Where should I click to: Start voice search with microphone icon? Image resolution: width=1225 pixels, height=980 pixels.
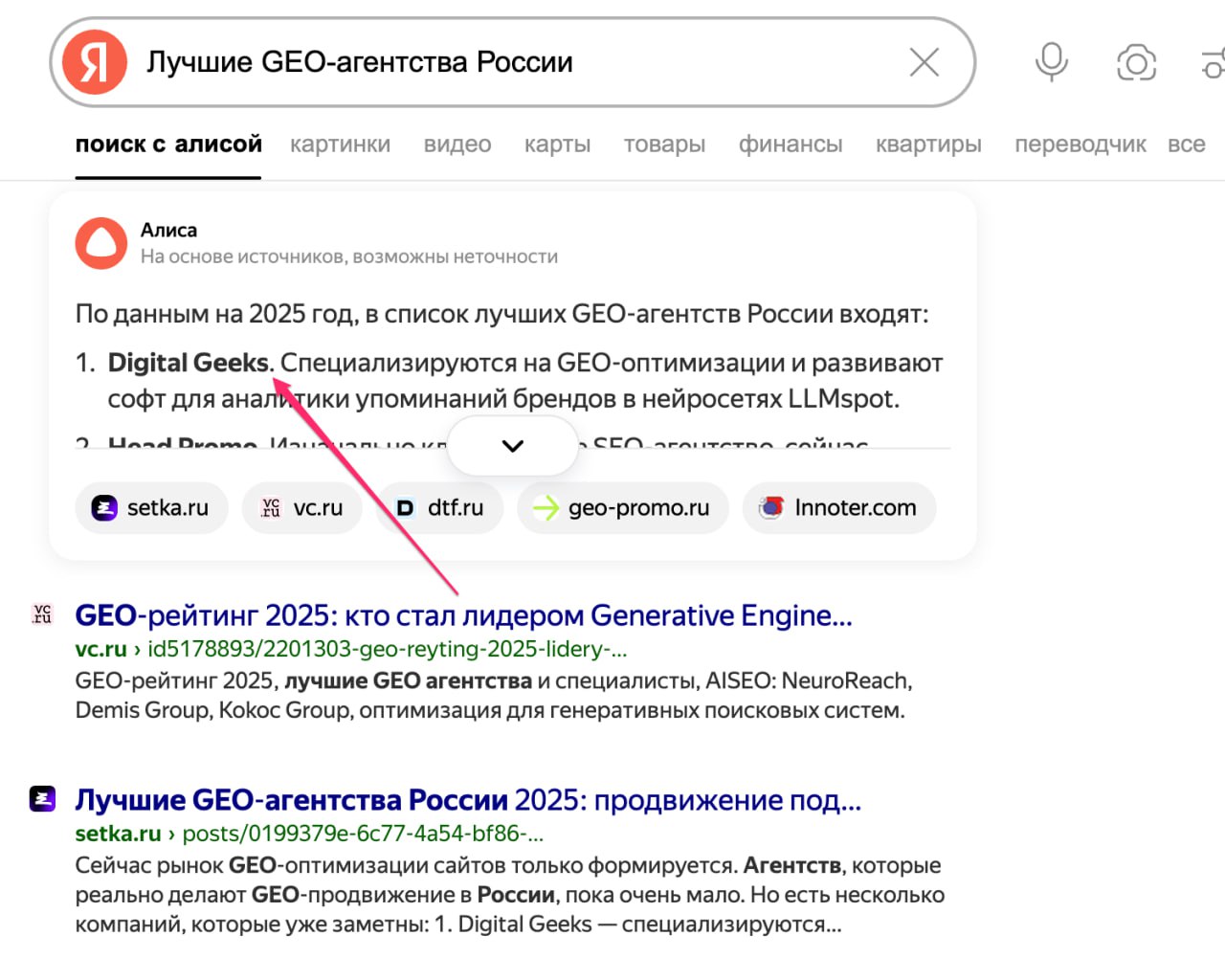[x=1052, y=62]
